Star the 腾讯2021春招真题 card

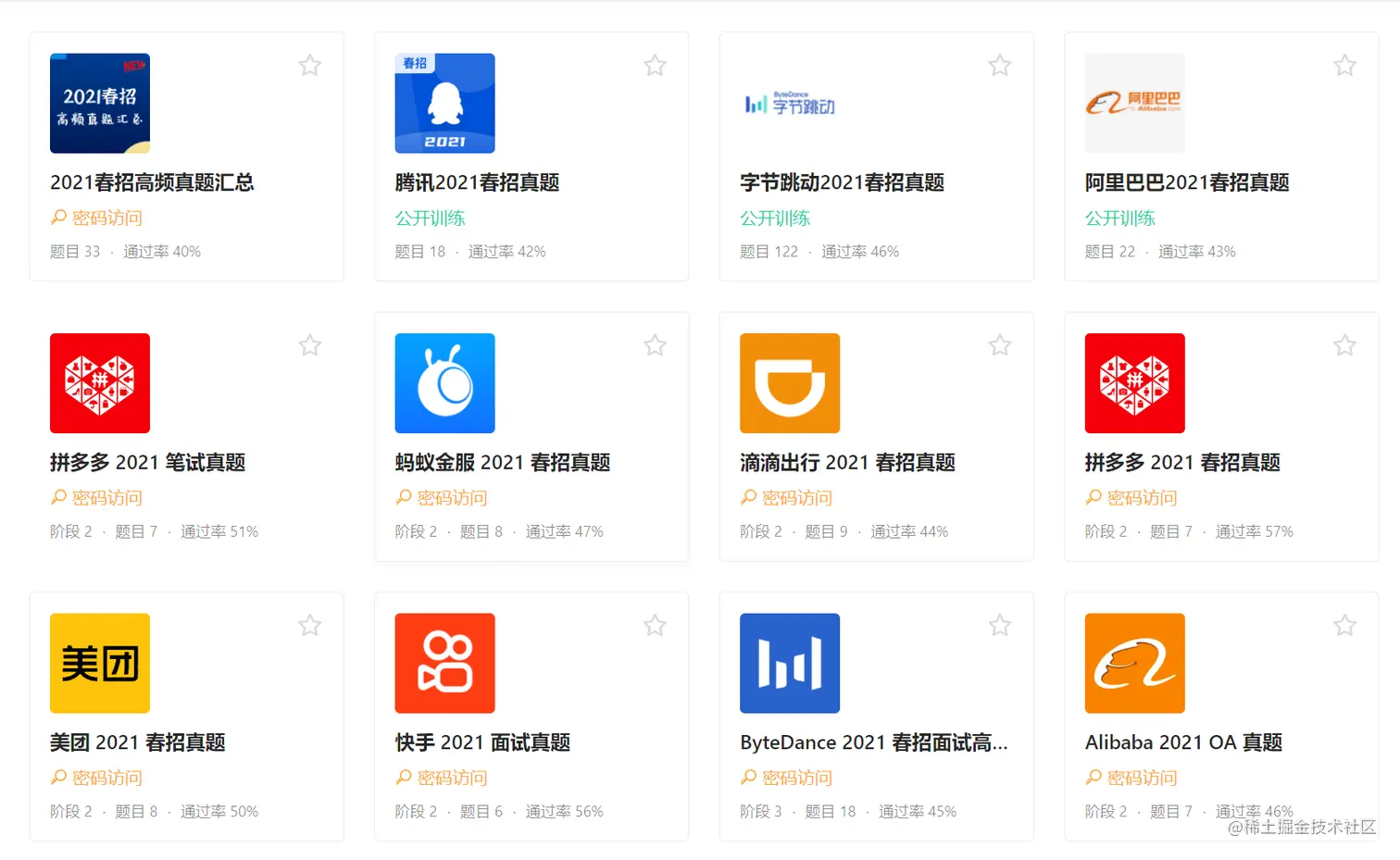click(655, 66)
